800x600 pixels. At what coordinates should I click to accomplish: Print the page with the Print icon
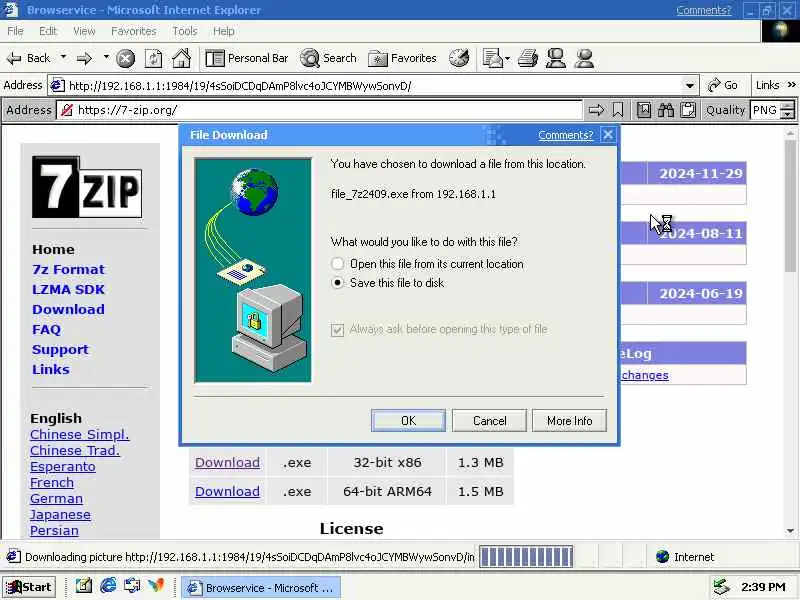point(528,58)
